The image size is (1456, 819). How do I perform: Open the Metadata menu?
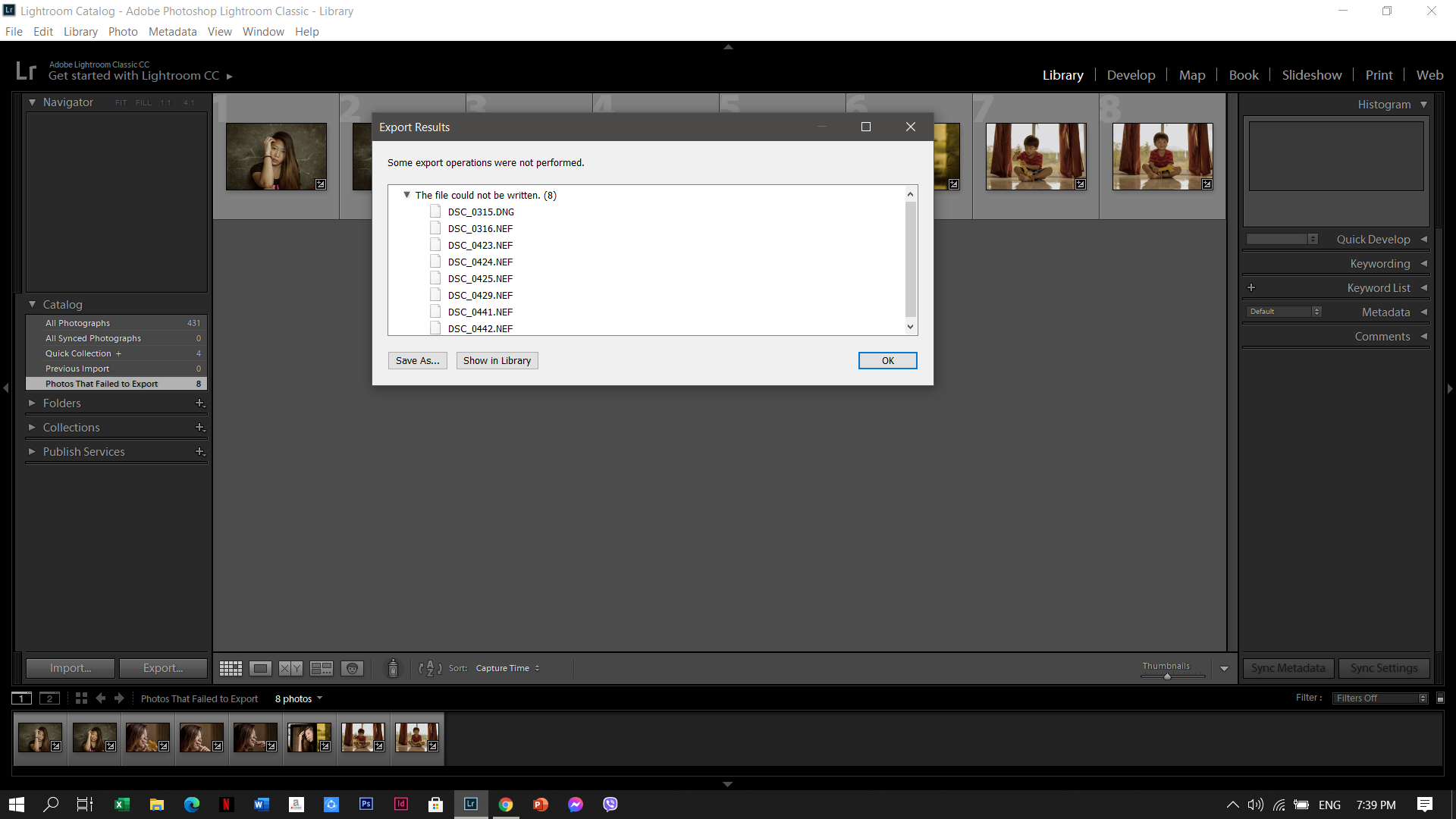[x=172, y=31]
